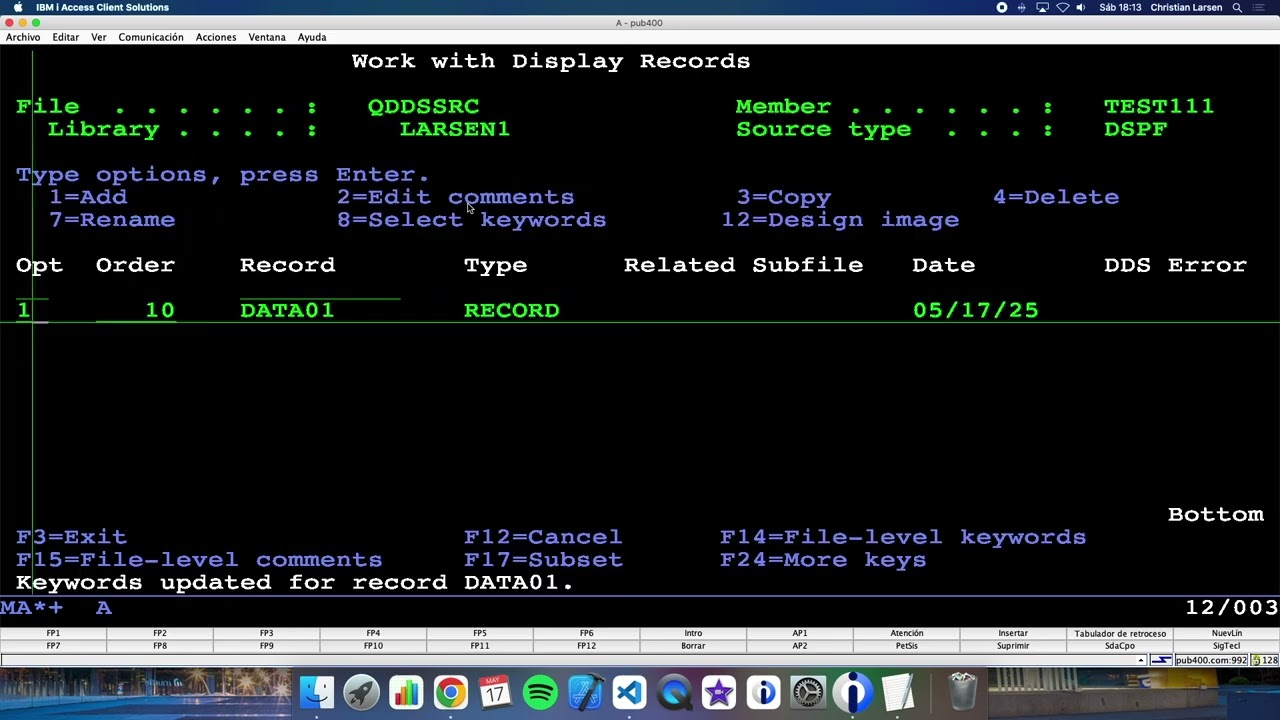Image resolution: width=1280 pixels, height=720 pixels.
Task: Click the Intro keypad button
Action: [693, 633]
